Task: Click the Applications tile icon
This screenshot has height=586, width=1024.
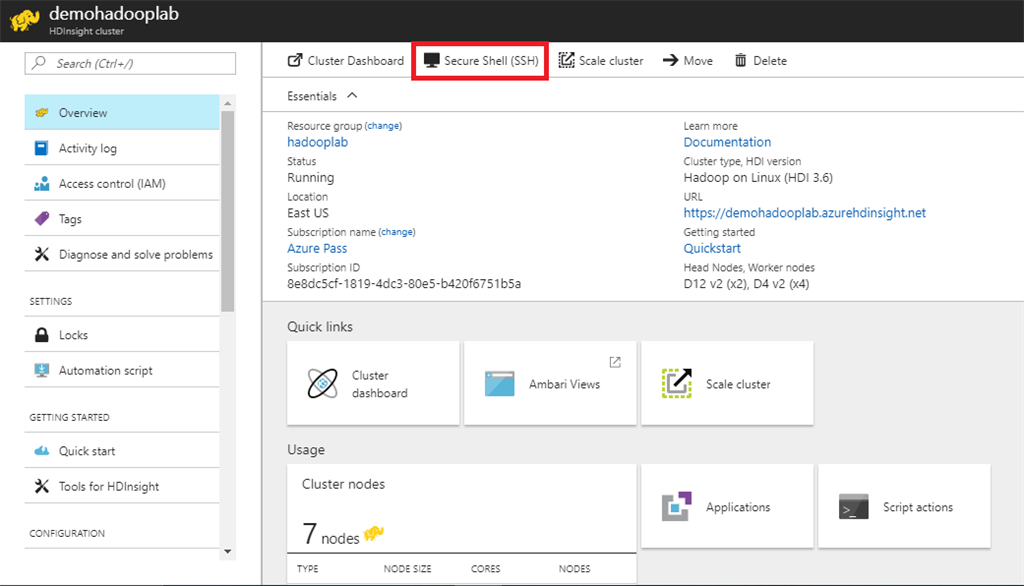Action: (677, 507)
